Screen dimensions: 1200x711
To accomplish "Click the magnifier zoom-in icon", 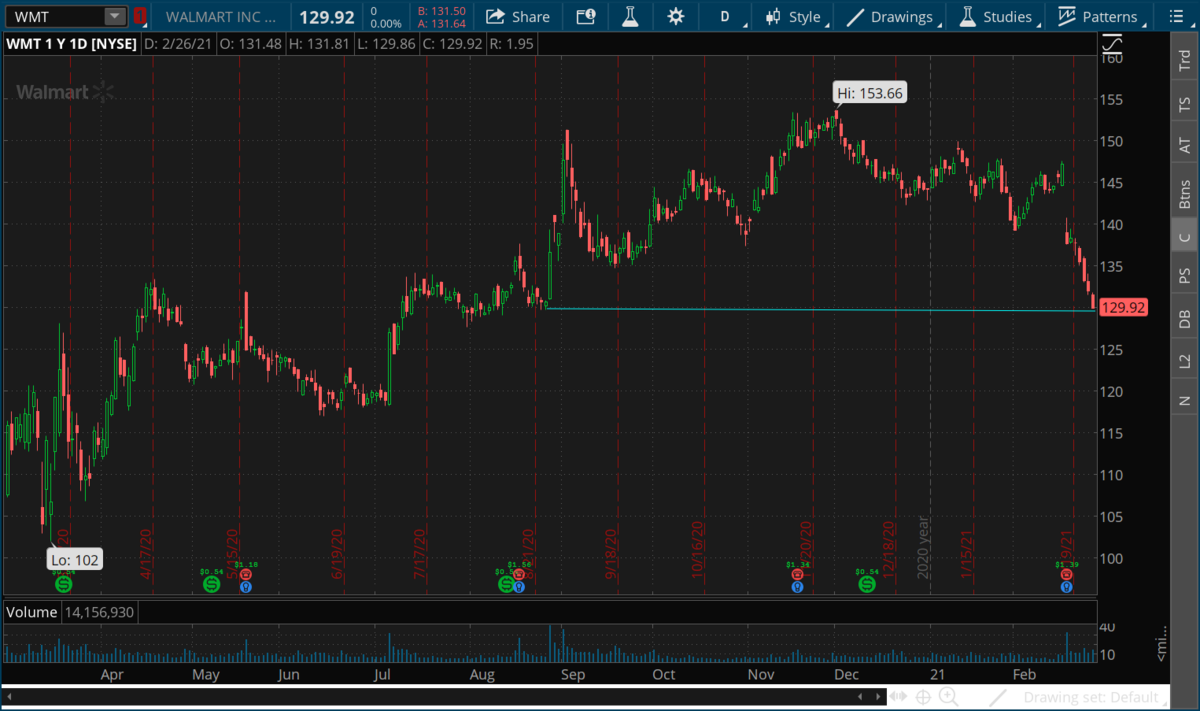I will (x=949, y=697).
